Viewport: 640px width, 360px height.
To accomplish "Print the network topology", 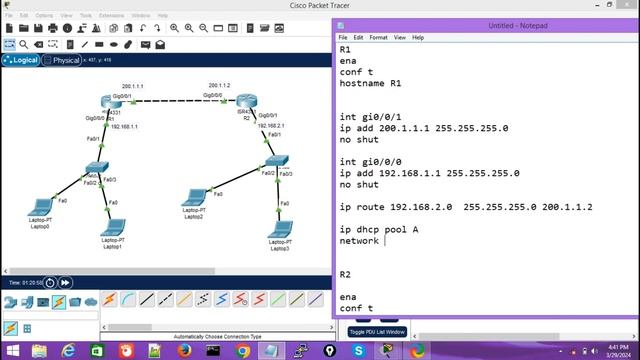I will coord(53,28).
